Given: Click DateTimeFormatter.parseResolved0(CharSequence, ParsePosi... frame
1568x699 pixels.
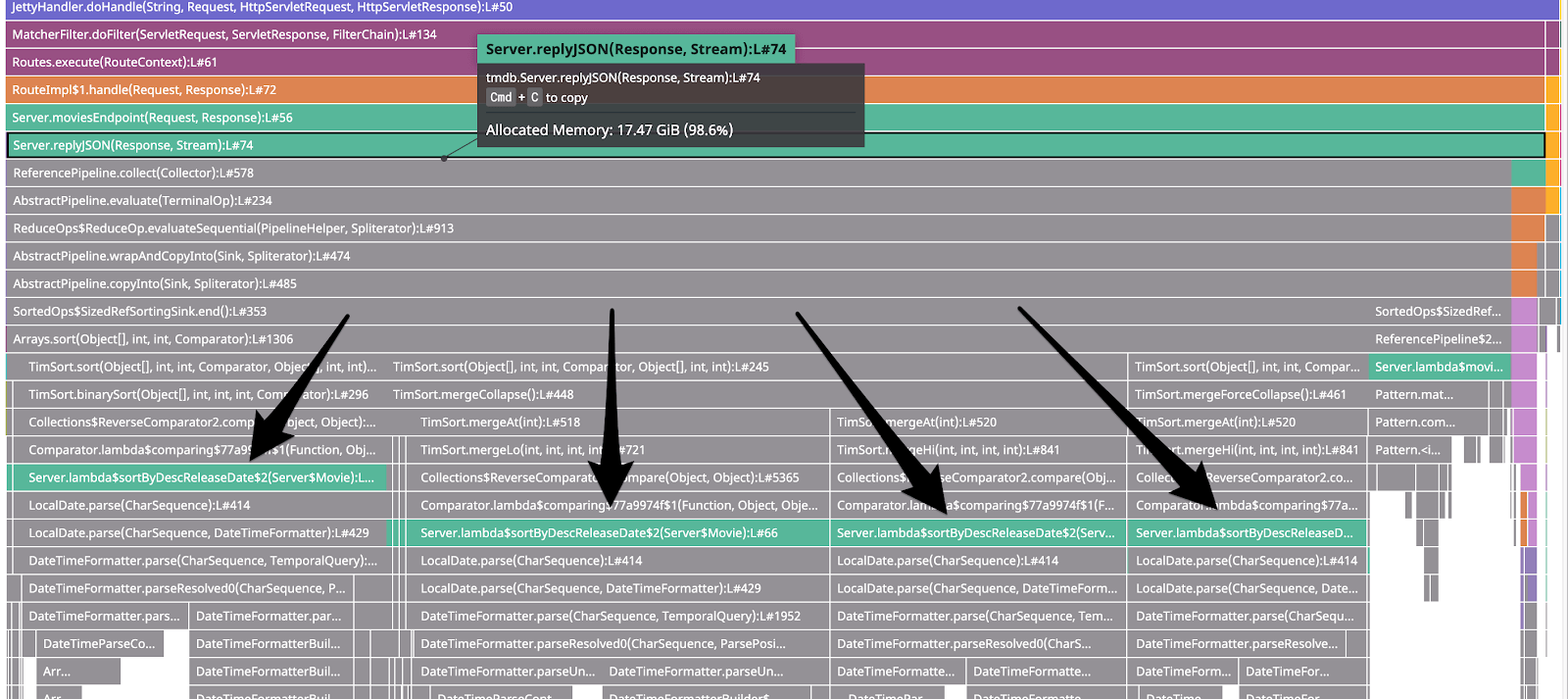Looking at the screenshot, I should [x=621, y=644].
